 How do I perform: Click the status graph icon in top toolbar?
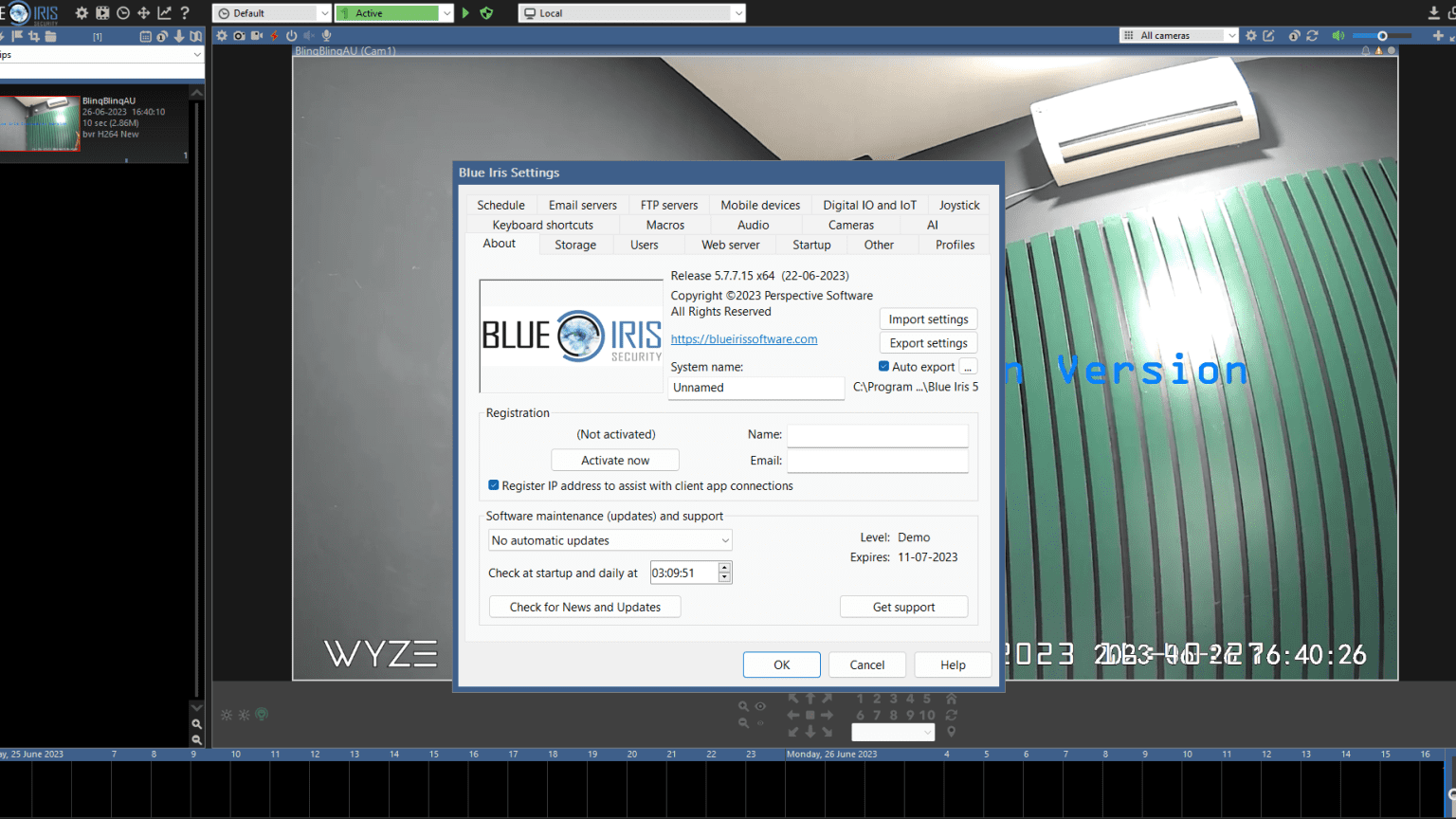click(163, 12)
